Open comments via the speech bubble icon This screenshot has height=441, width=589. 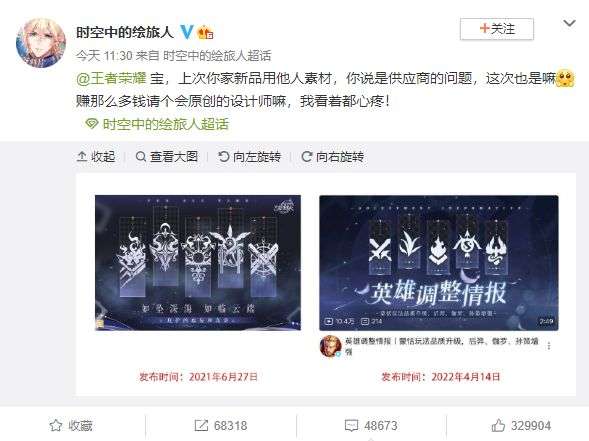pos(352,426)
